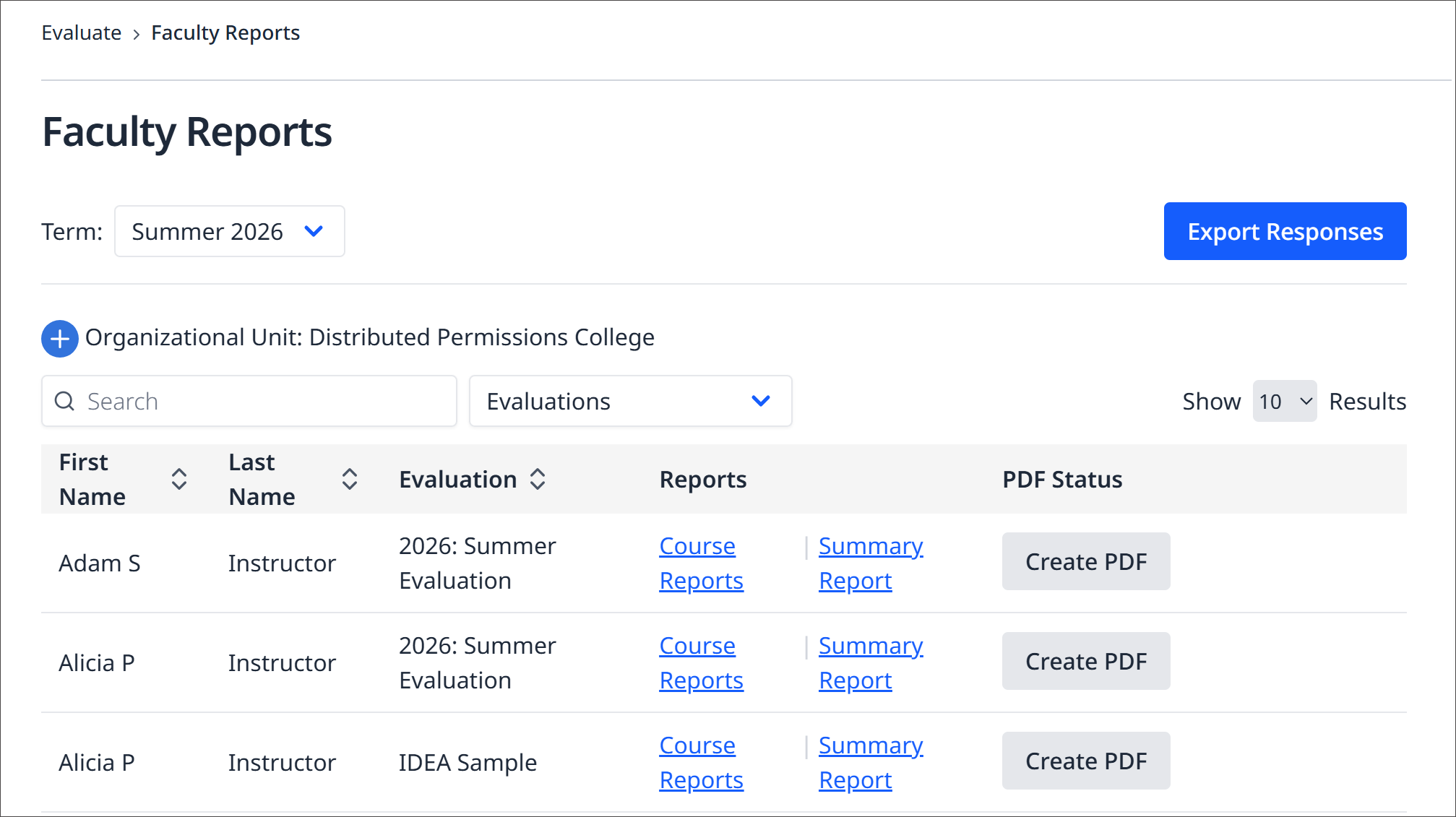Click the Faculty Reports page heading
Image resolution: width=1456 pixels, height=817 pixels.
coord(187,132)
